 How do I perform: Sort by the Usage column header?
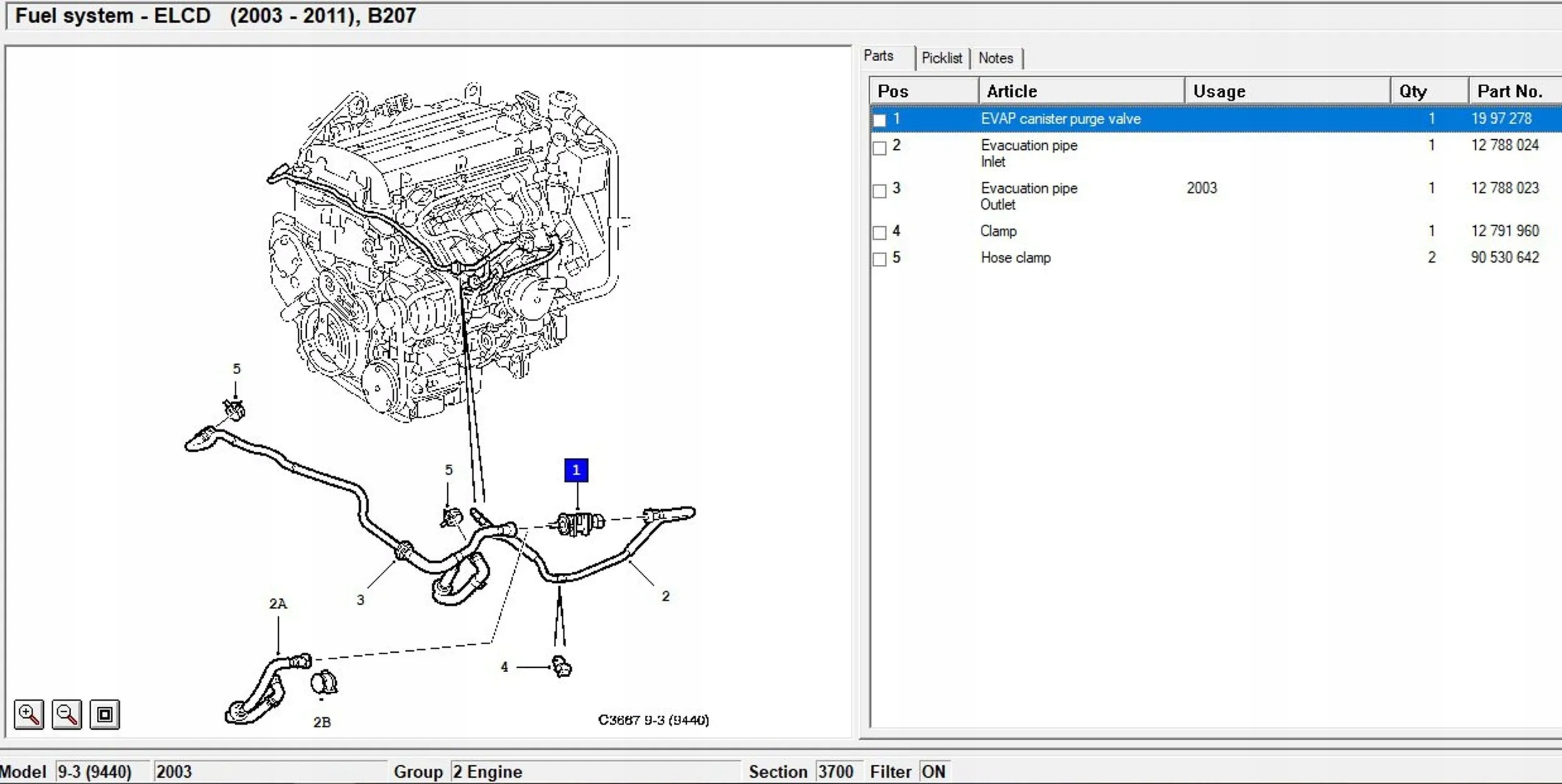pos(1288,91)
